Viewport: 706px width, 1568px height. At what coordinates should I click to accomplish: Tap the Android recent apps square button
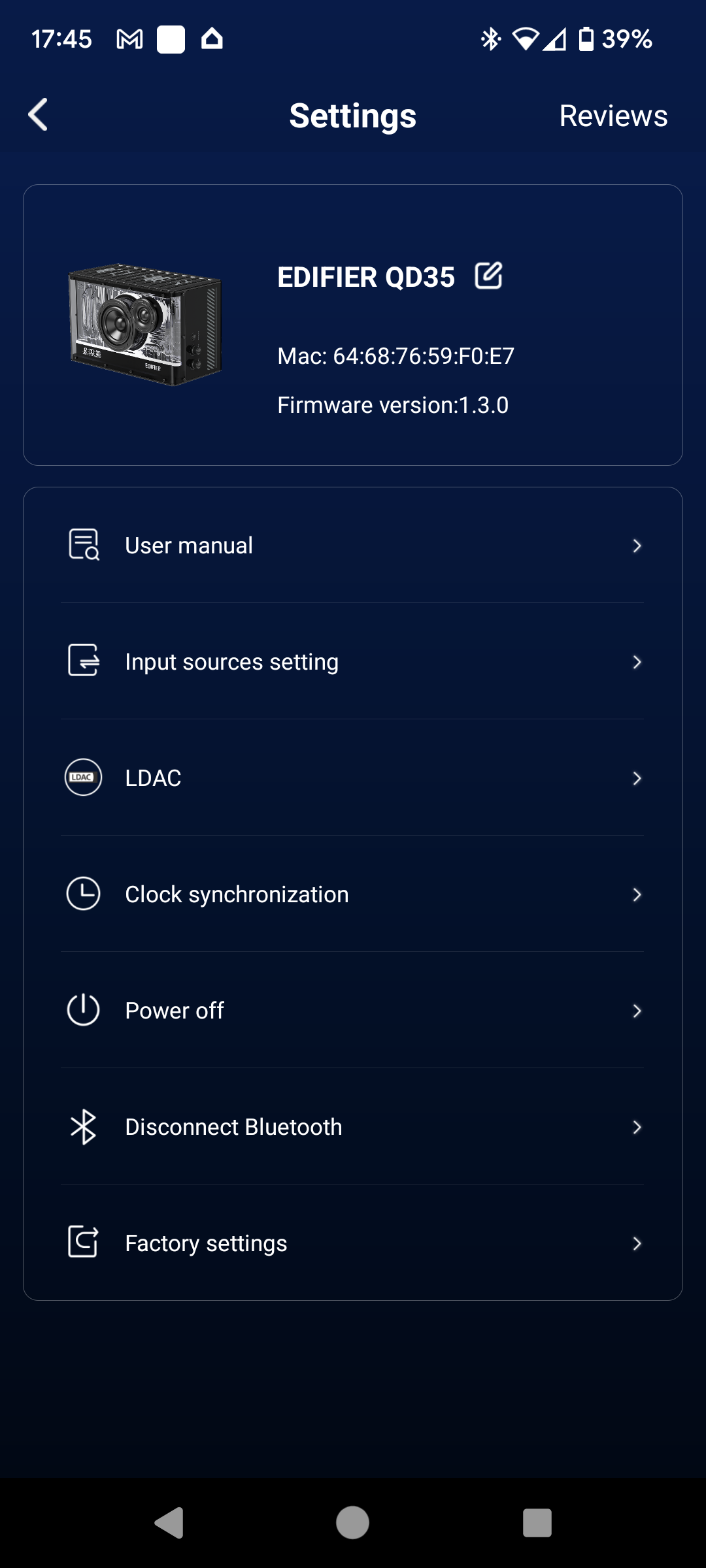[537, 1523]
